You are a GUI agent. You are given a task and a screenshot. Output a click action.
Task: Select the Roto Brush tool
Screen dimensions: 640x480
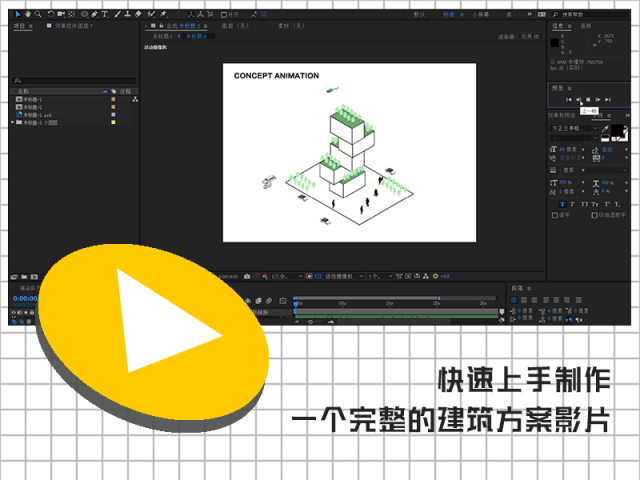point(151,14)
